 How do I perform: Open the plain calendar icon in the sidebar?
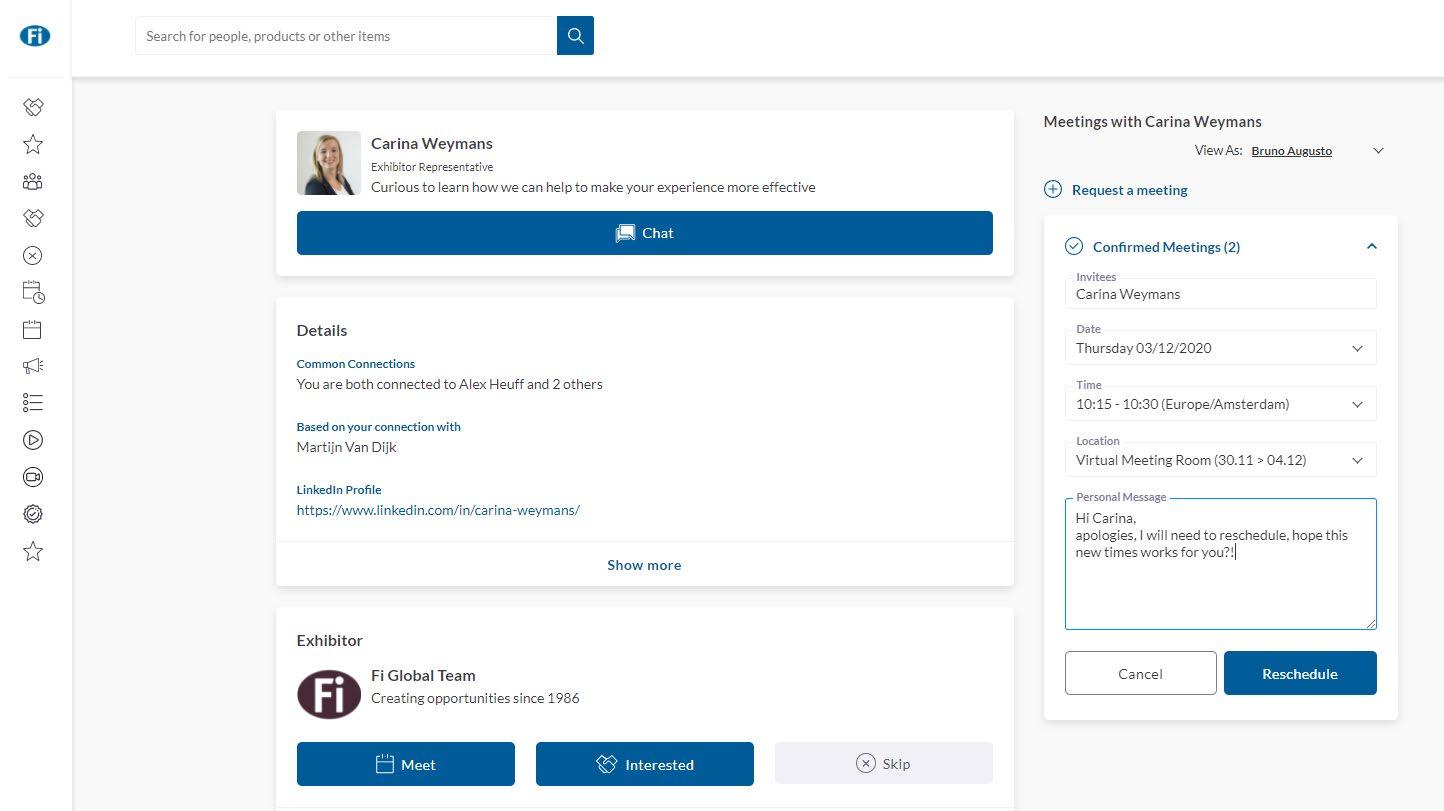(x=33, y=329)
